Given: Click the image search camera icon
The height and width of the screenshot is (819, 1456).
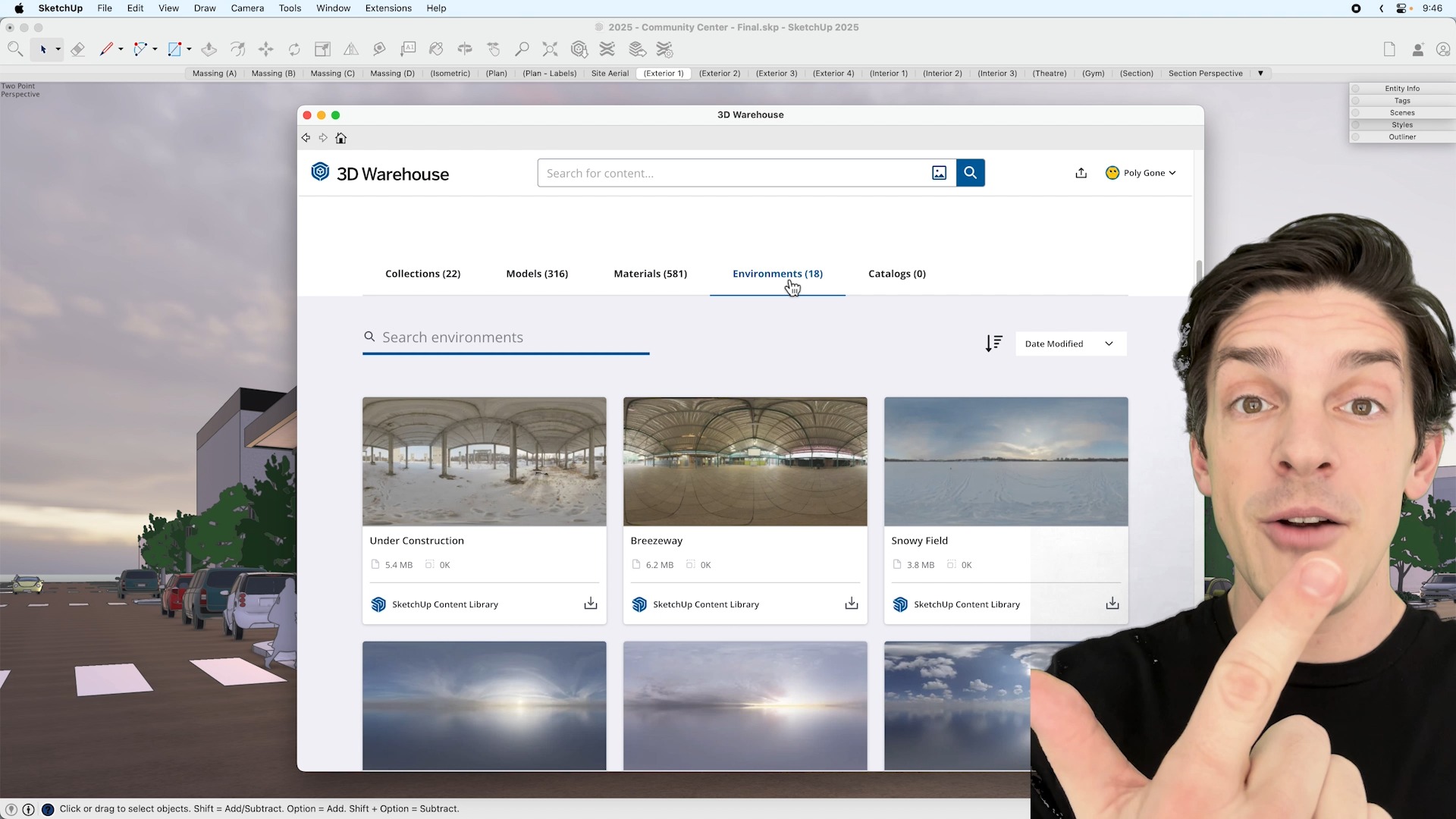Looking at the screenshot, I should [939, 173].
